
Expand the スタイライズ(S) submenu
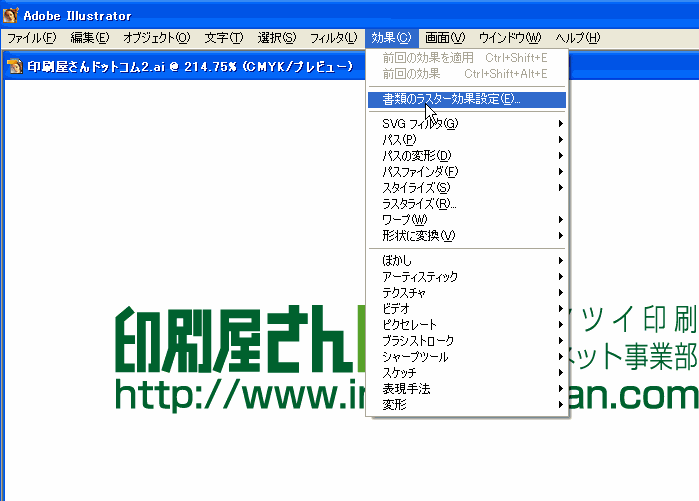(x=416, y=188)
